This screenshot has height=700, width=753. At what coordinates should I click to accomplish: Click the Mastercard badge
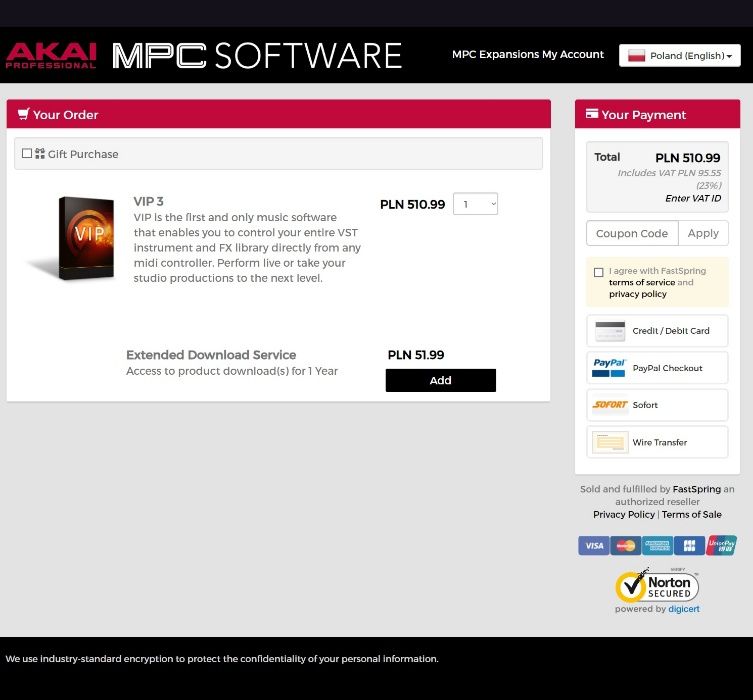coord(625,545)
